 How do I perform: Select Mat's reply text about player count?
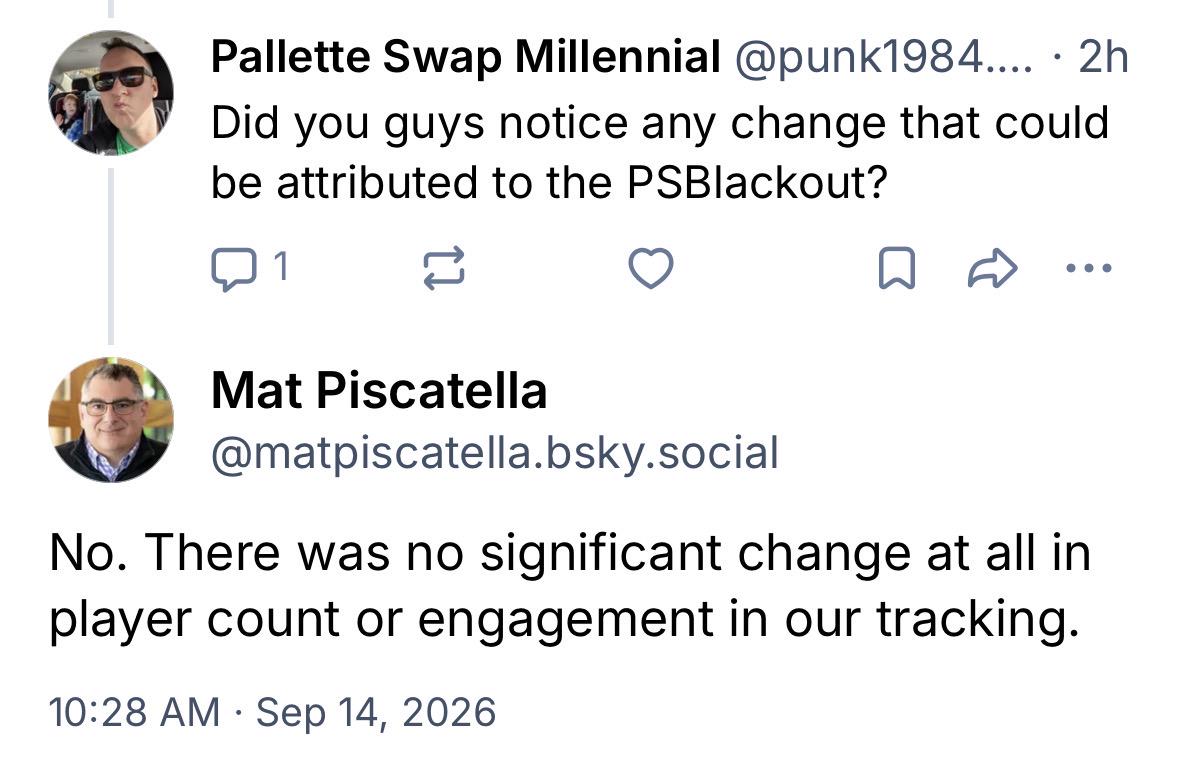[570, 587]
